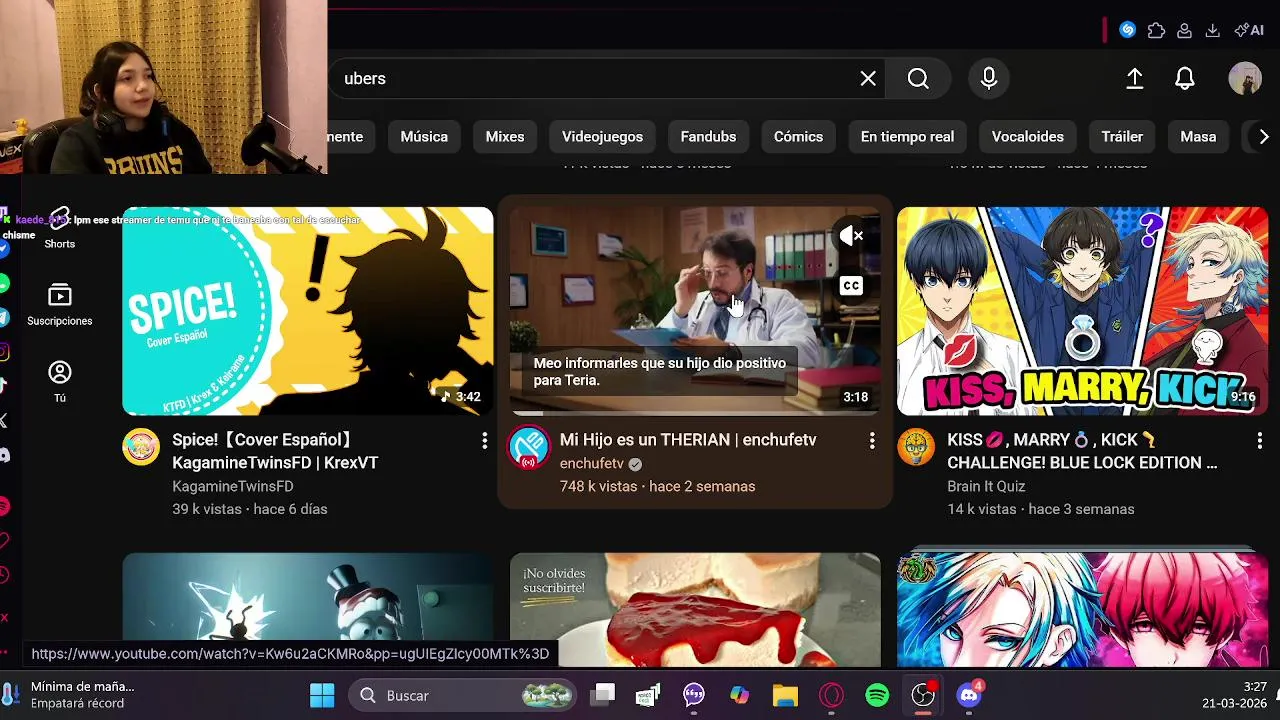Image resolution: width=1280 pixels, height=720 pixels.
Task: Unmute the video preview audio
Action: [x=851, y=236]
